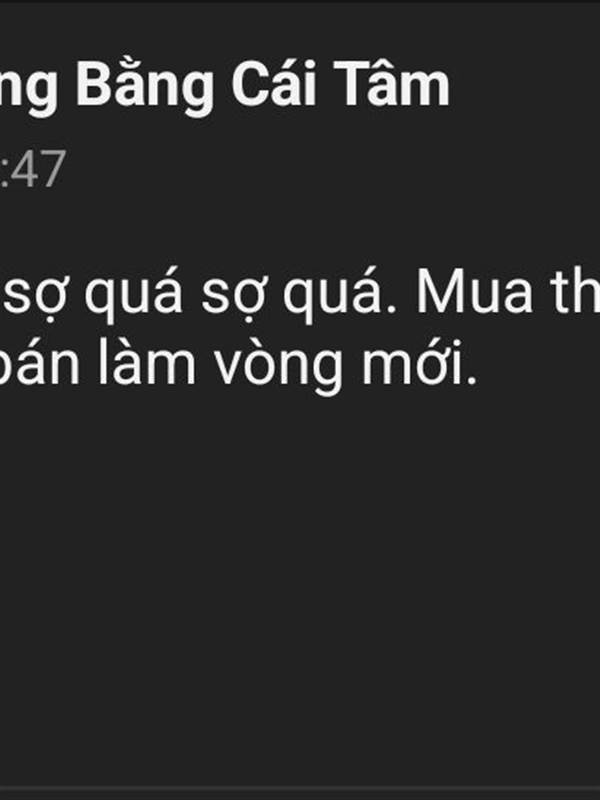
Task: Select the second "quá." before "Mua"
Action: (x=336, y=295)
